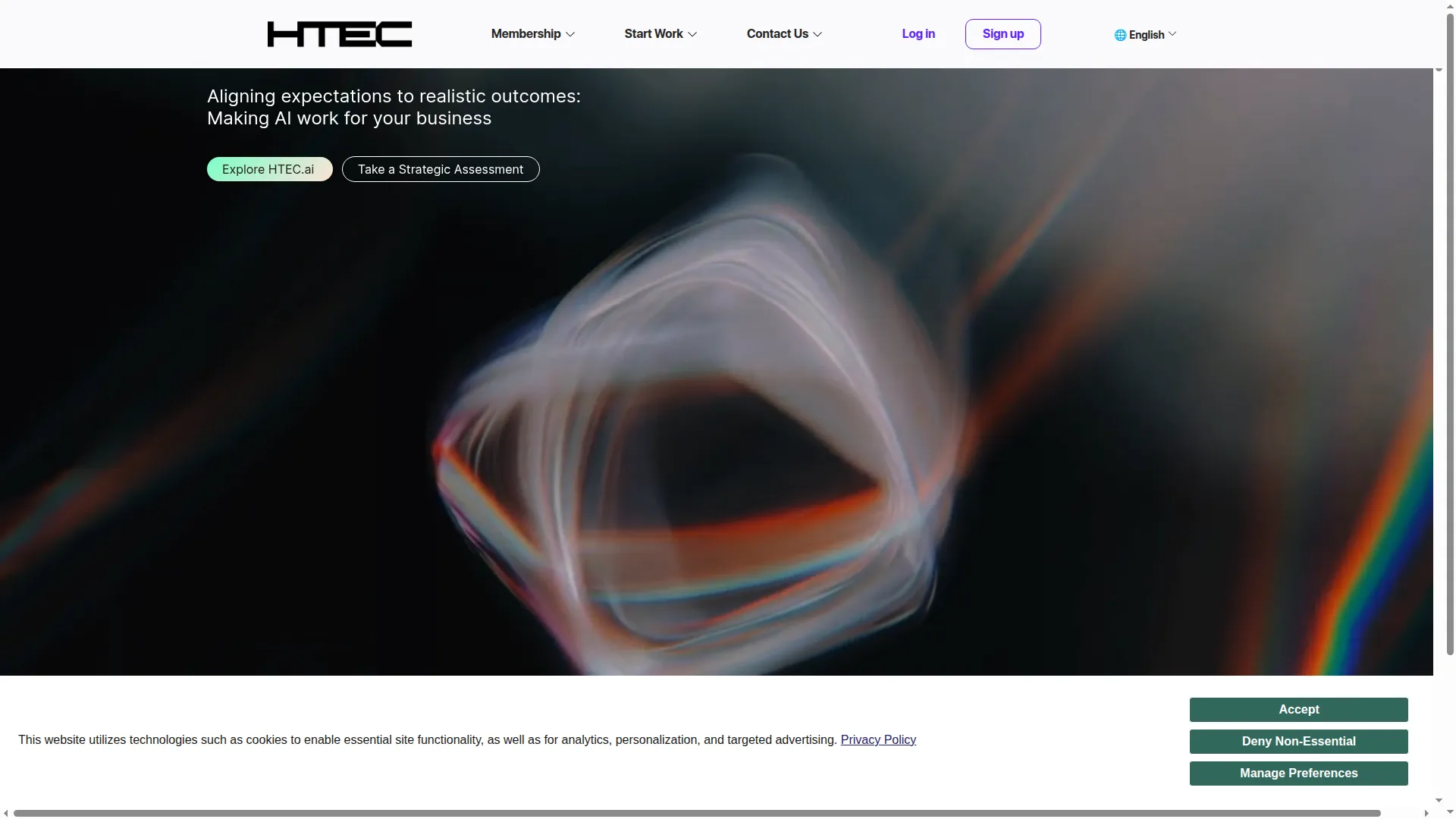This screenshot has height=819, width=1456.
Task: Open the Membership menu
Action: [x=533, y=34]
